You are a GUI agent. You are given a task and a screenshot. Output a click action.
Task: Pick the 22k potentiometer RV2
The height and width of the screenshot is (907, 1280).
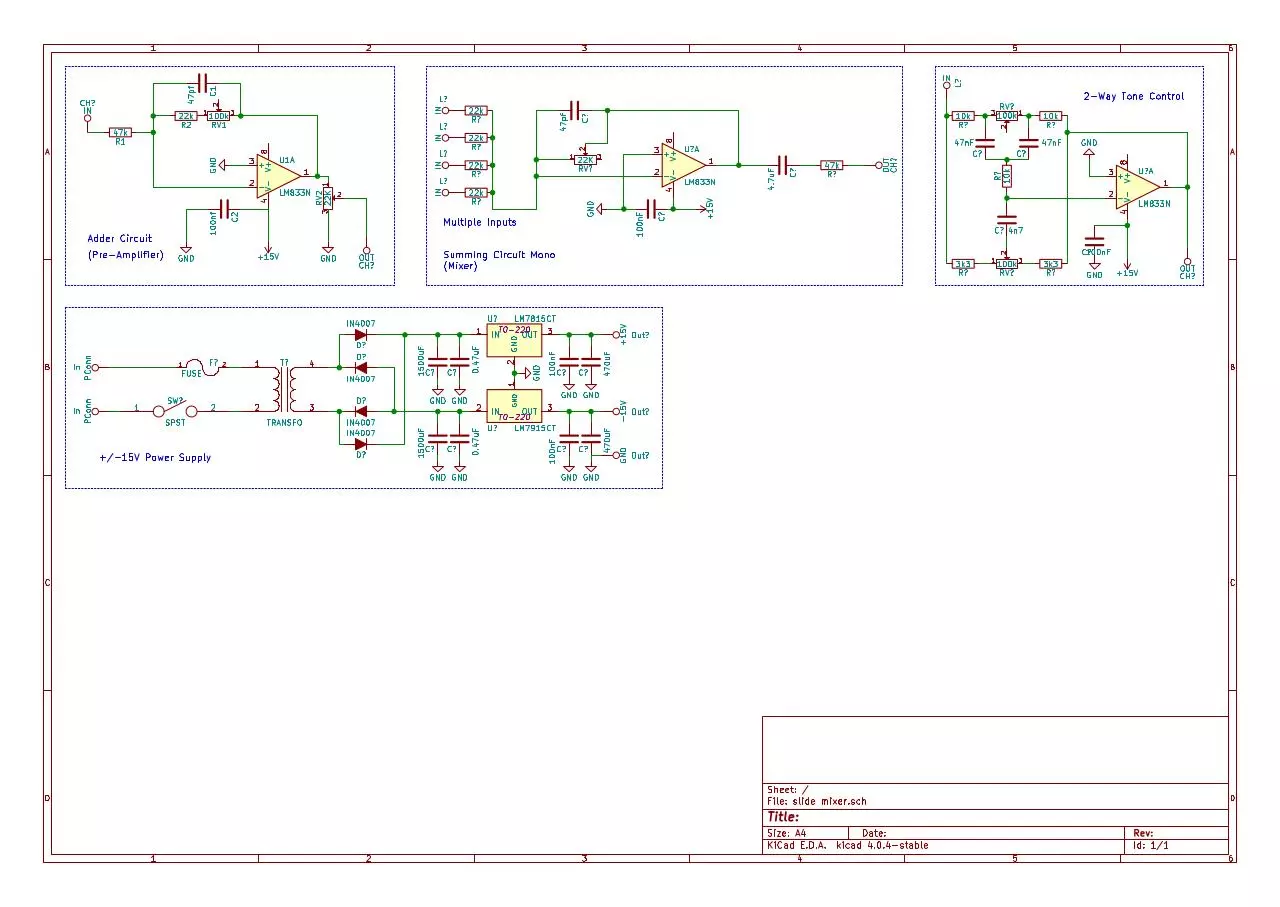click(328, 197)
